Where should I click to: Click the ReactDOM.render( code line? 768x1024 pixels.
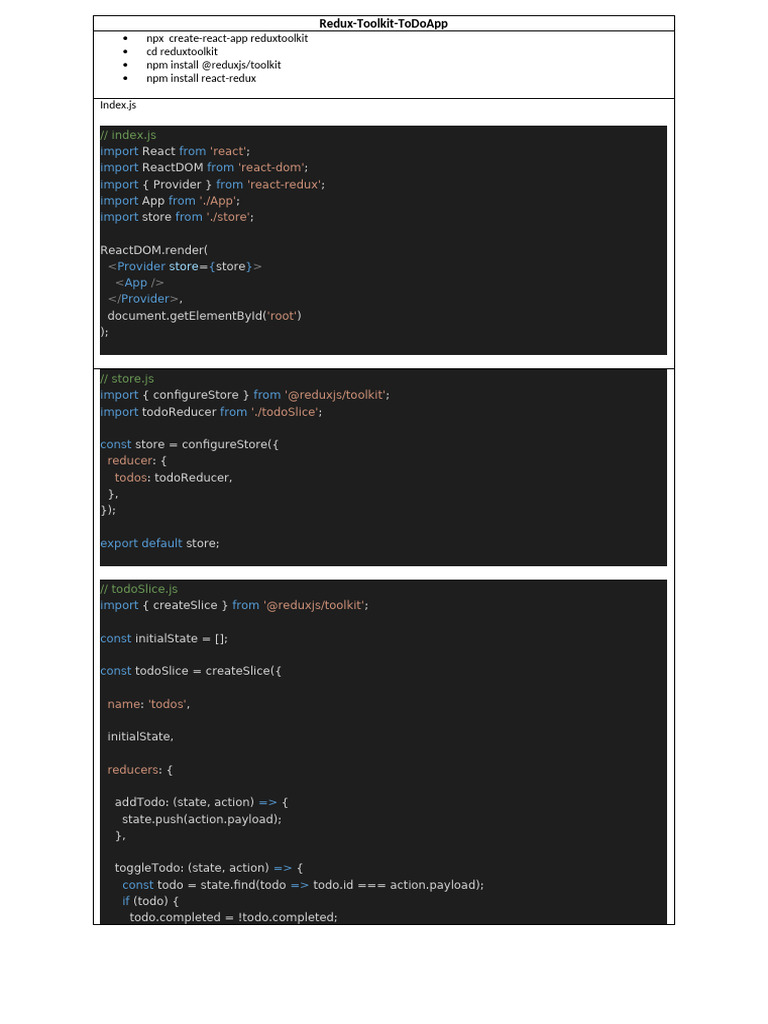(154, 250)
